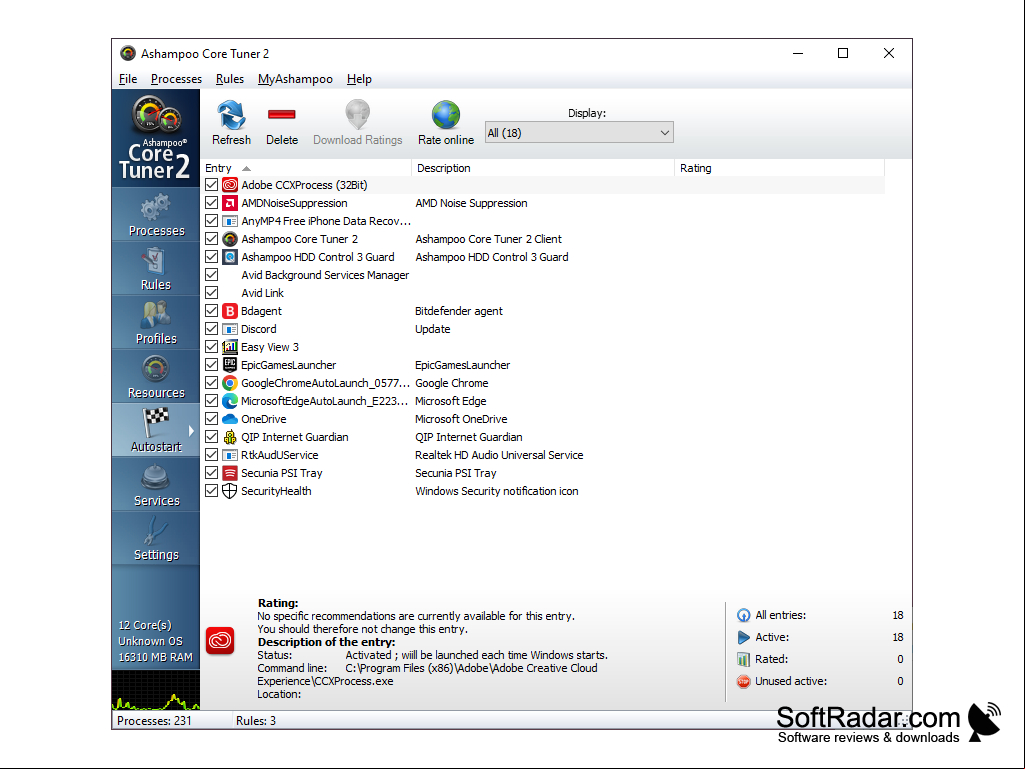Open the Rules menu
The image size is (1025, 769).
229,79
